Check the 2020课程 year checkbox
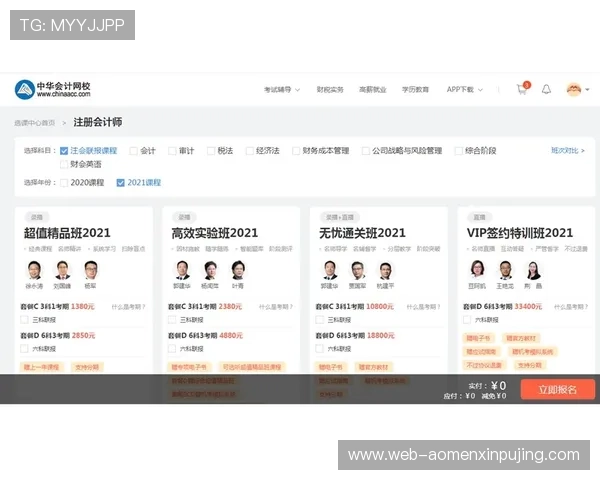Viewport: 600px width, 480px height. tap(64, 183)
